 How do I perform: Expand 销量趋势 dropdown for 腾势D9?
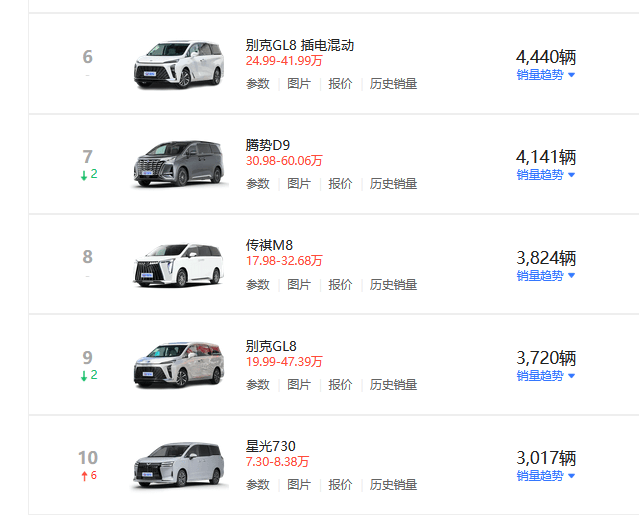tap(546, 175)
